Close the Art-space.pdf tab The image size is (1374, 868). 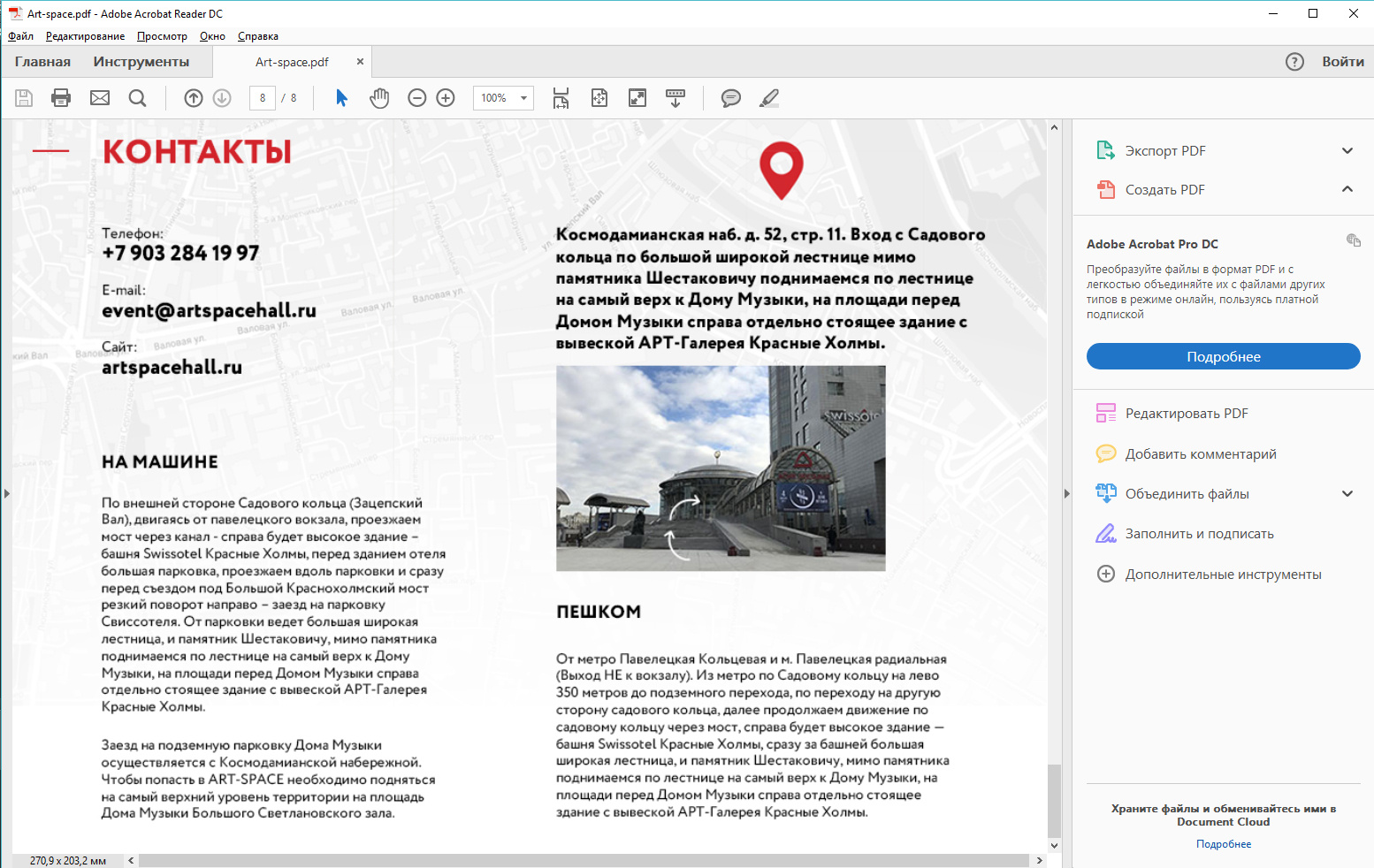pos(360,62)
